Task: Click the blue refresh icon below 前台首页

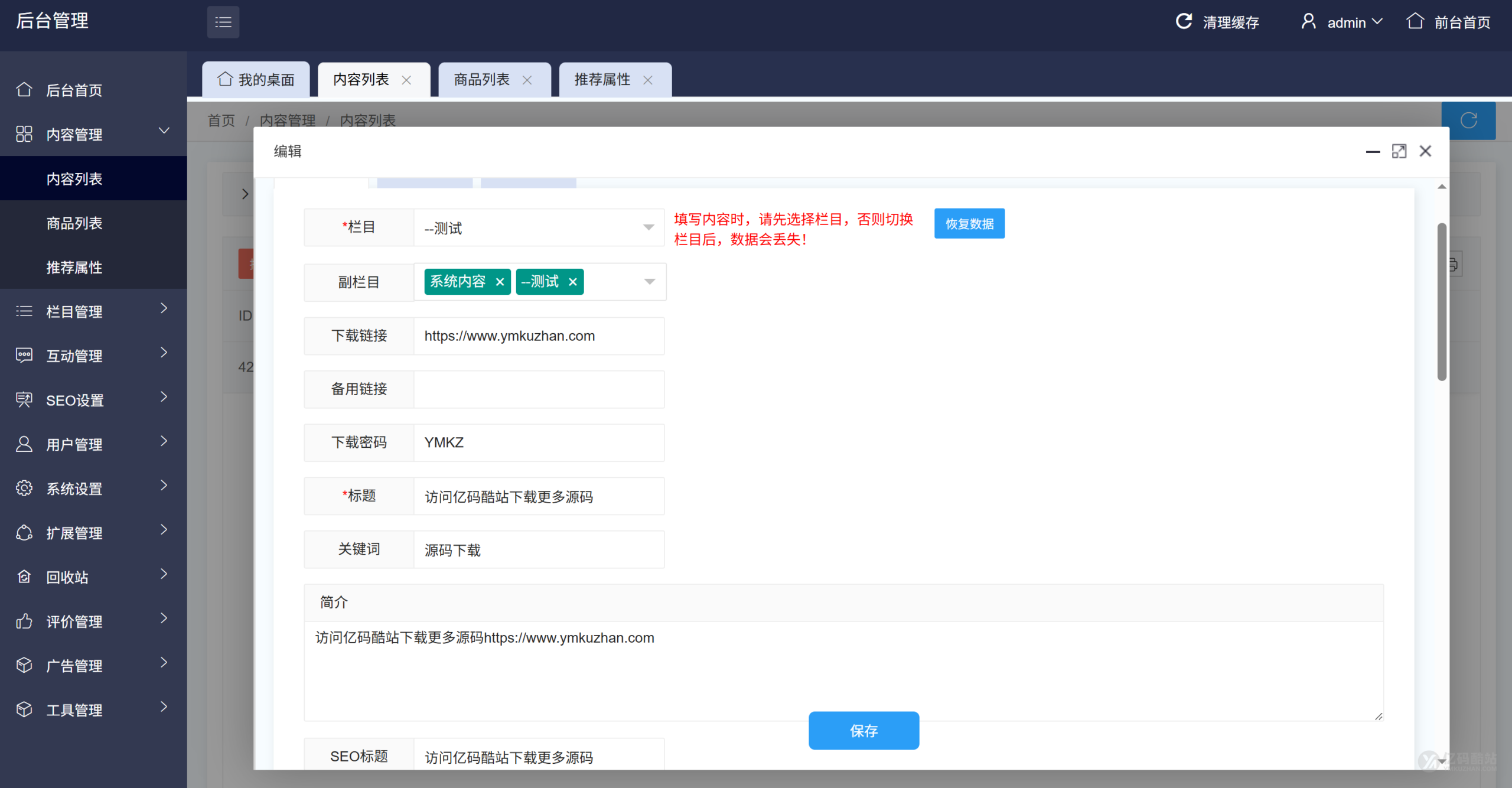Action: click(1469, 121)
